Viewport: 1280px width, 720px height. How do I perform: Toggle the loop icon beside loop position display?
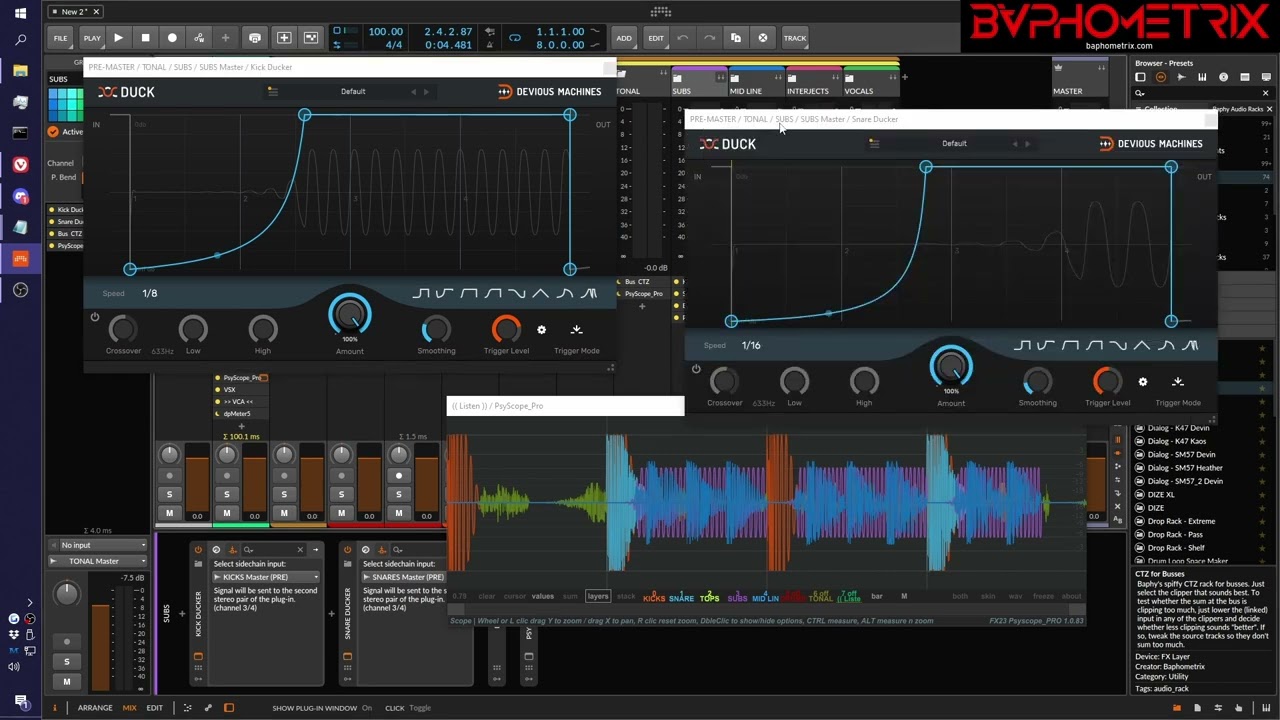point(515,38)
